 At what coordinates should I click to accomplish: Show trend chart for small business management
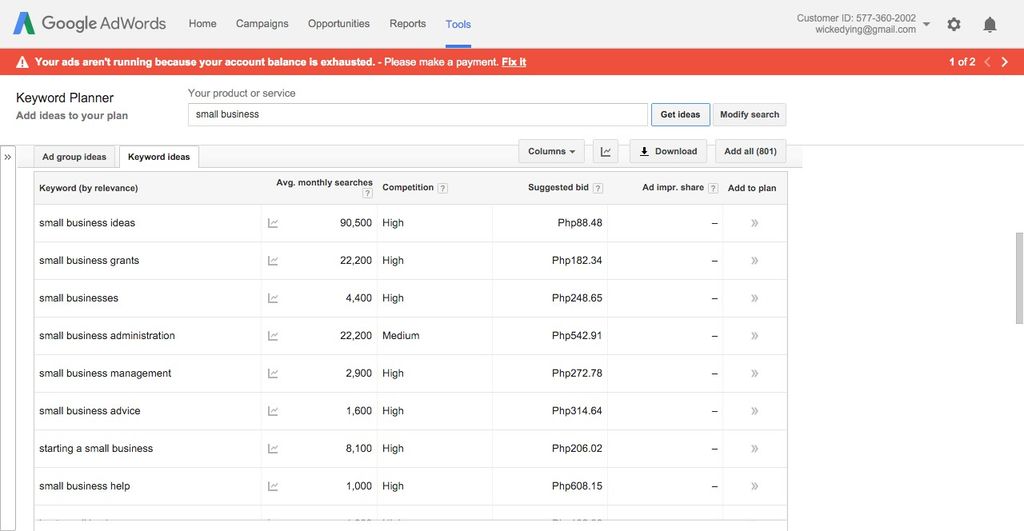pos(273,374)
